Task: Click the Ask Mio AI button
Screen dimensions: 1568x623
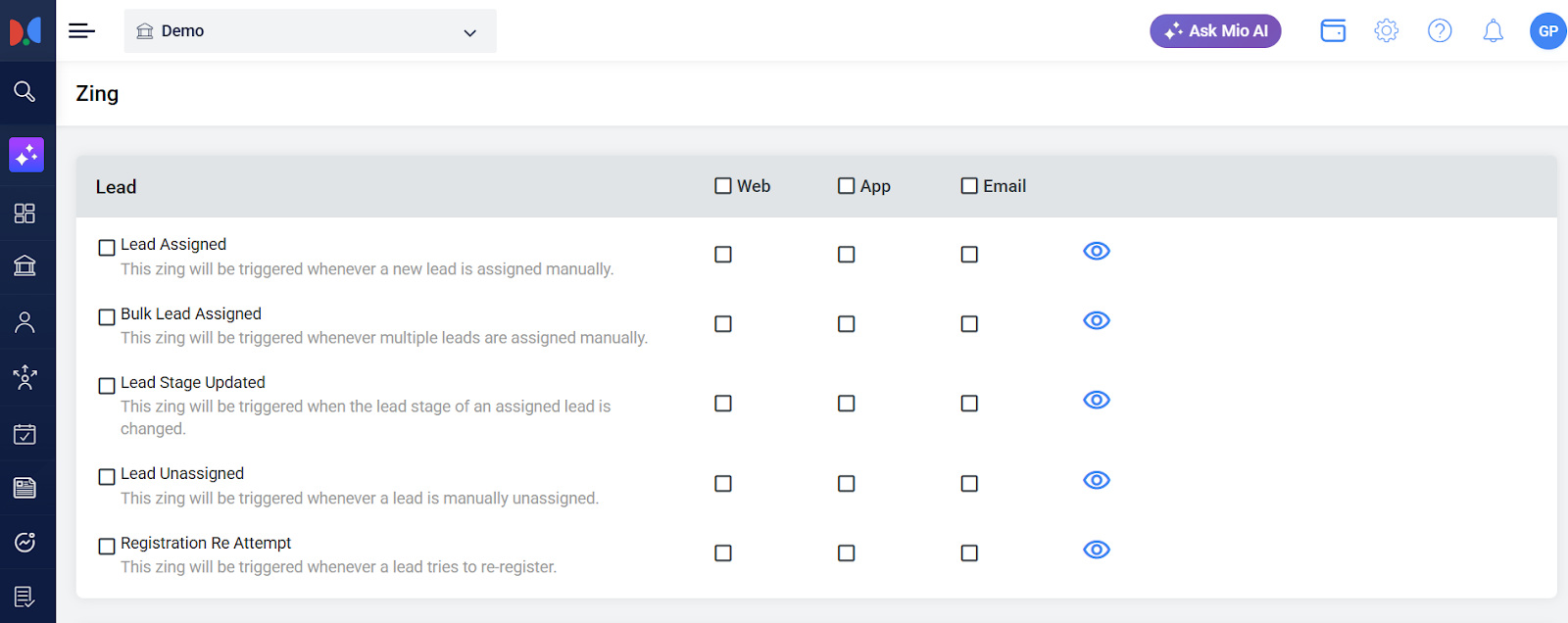Action: [x=1215, y=31]
